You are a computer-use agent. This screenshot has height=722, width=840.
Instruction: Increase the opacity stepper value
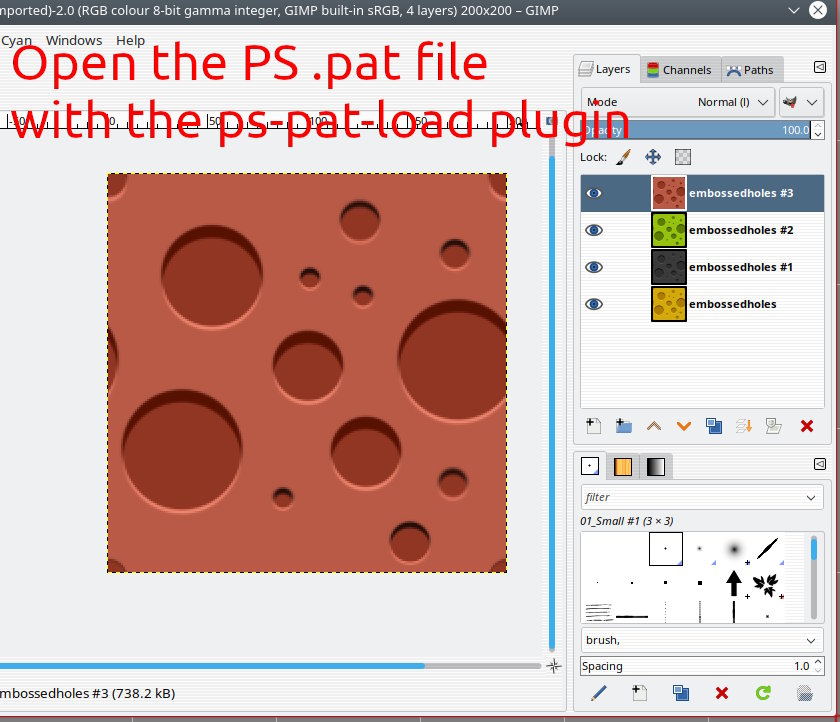[818, 126]
